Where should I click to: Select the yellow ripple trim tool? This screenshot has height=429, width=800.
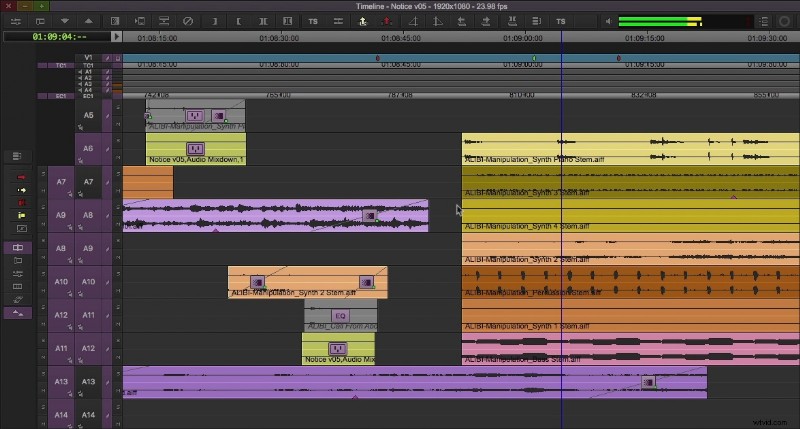21,215
